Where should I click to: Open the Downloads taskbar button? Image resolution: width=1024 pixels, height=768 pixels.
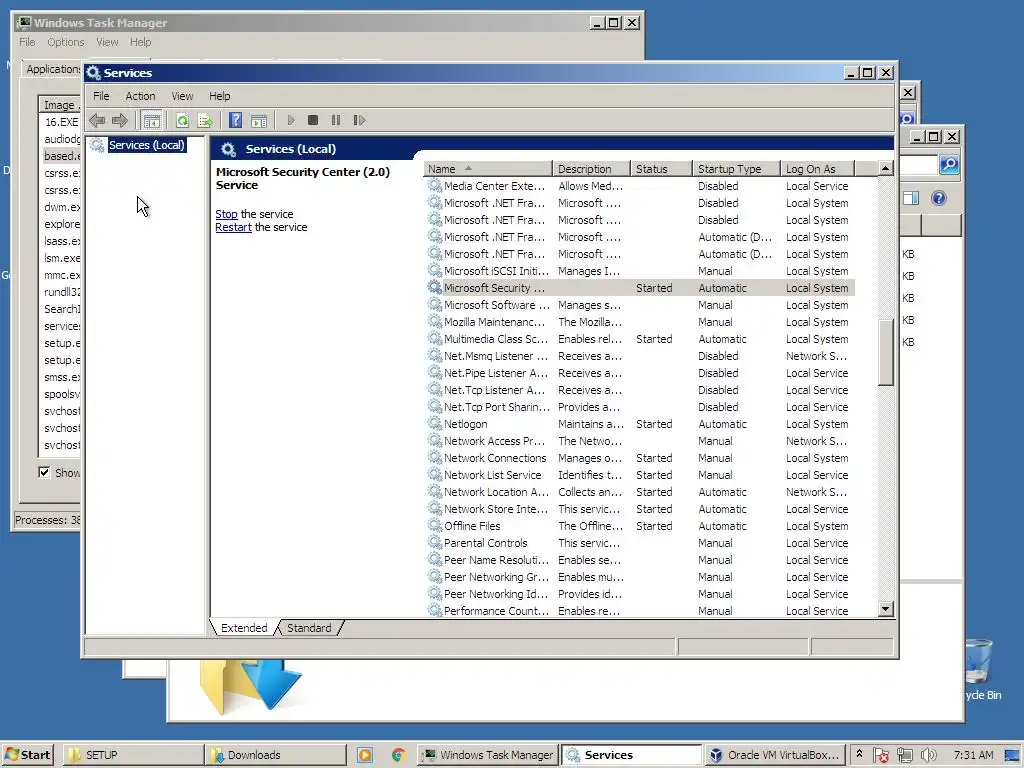click(276, 755)
